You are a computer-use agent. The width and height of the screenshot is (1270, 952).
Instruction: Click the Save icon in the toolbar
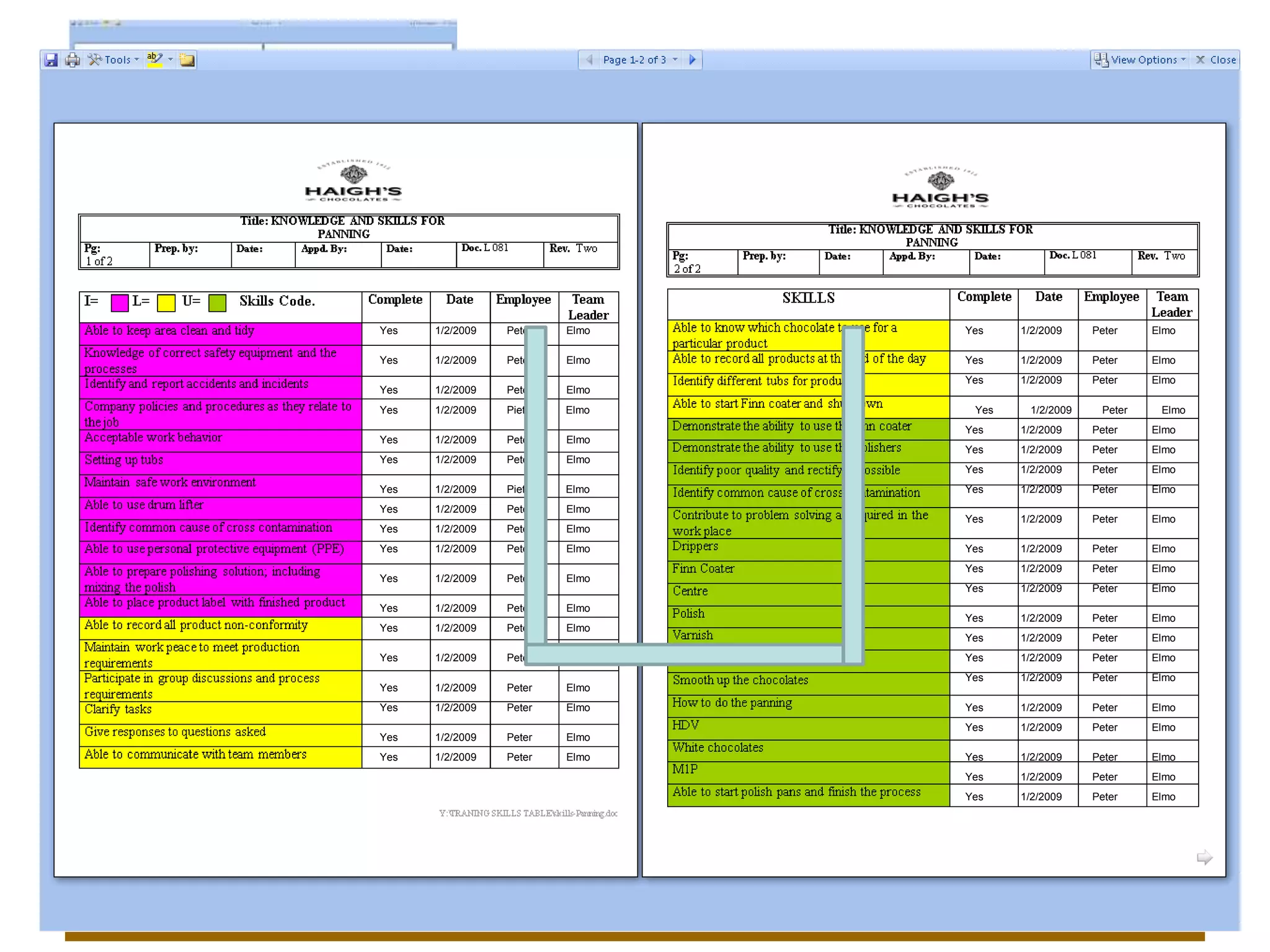coord(51,60)
